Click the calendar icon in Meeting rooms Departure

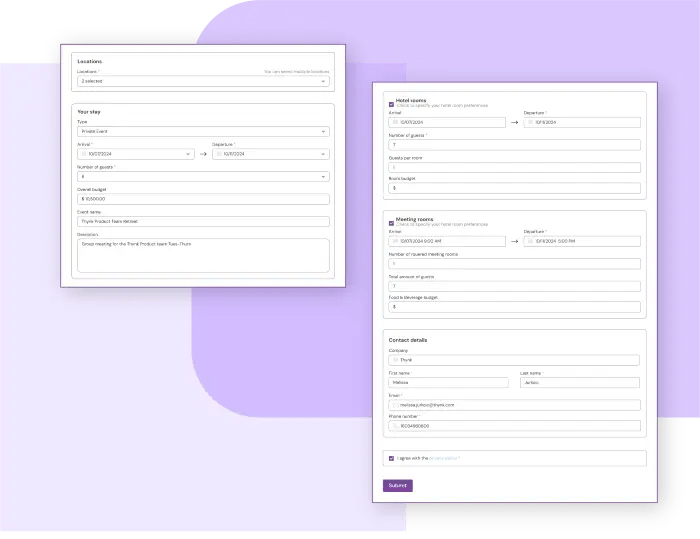(x=530, y=241)
